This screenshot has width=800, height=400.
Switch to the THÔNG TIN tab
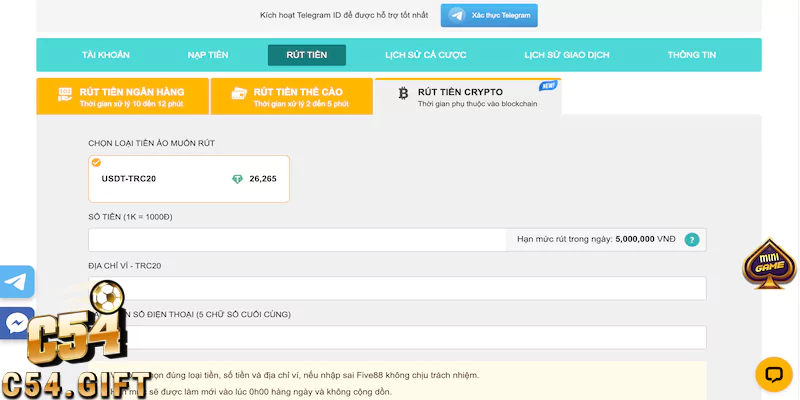point(692,55)
